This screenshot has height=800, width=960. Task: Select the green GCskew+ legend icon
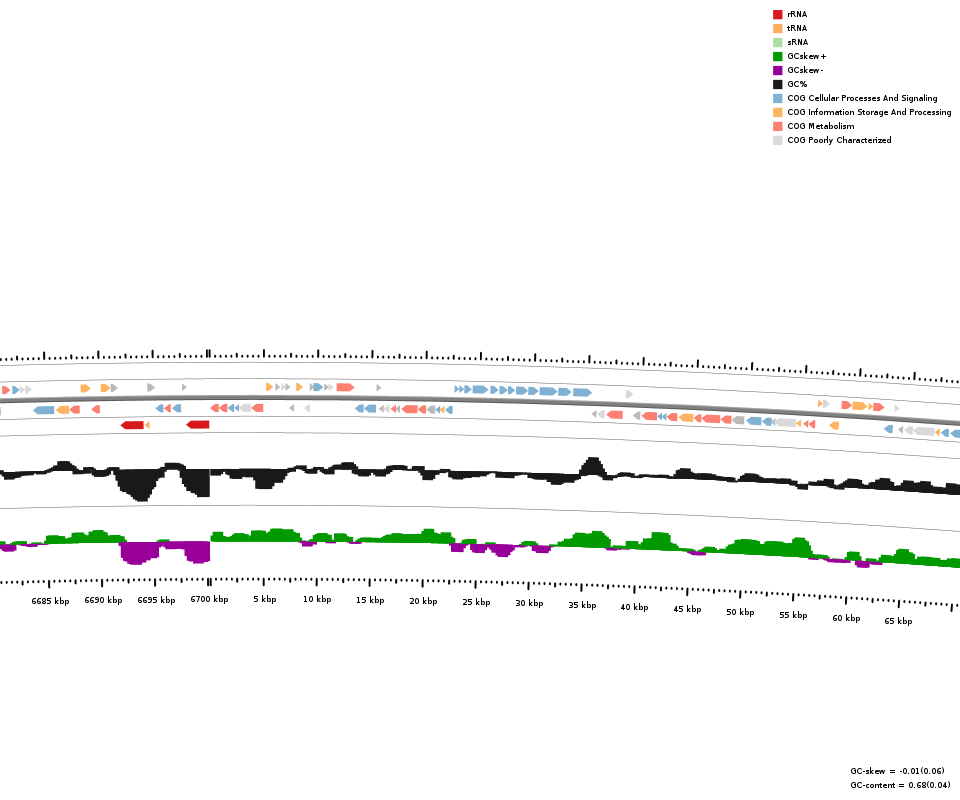pyautogui.click(x=777, y=56)
